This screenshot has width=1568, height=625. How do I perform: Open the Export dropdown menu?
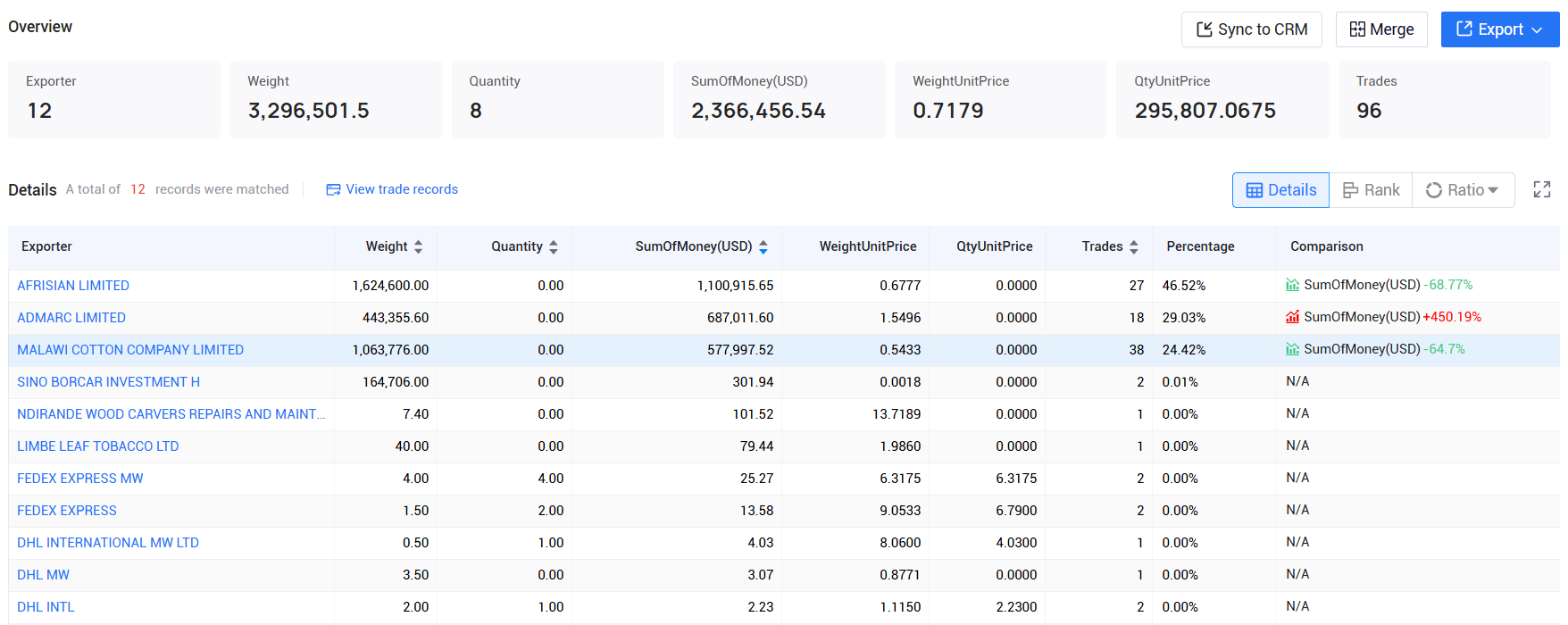tap(1500, 29)
